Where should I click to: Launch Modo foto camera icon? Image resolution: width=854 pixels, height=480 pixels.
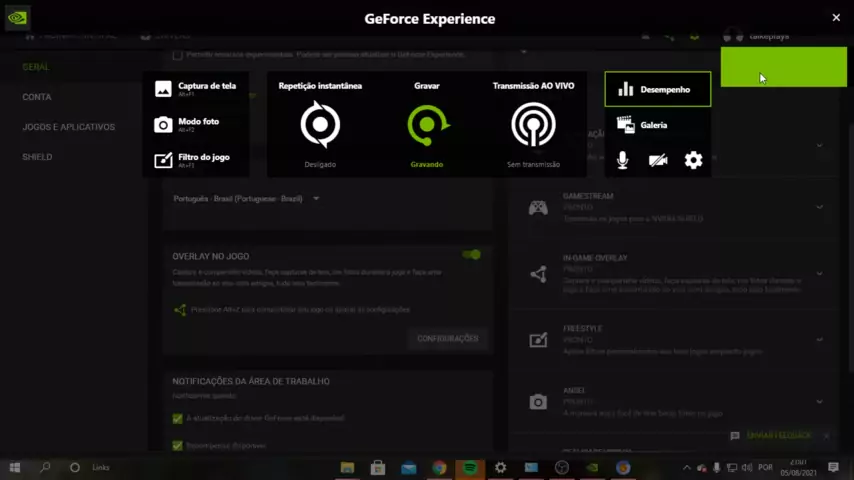point(163,125)
